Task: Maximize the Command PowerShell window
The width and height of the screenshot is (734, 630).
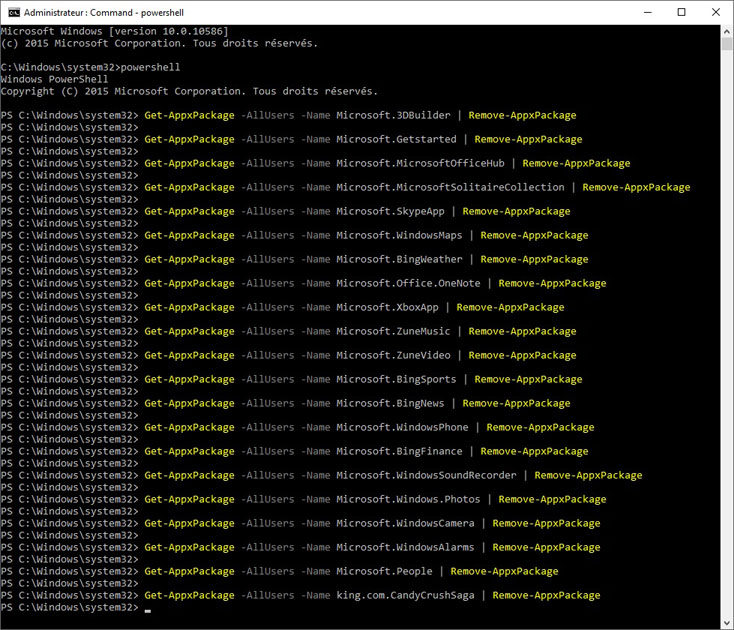Action: (682, 13)
